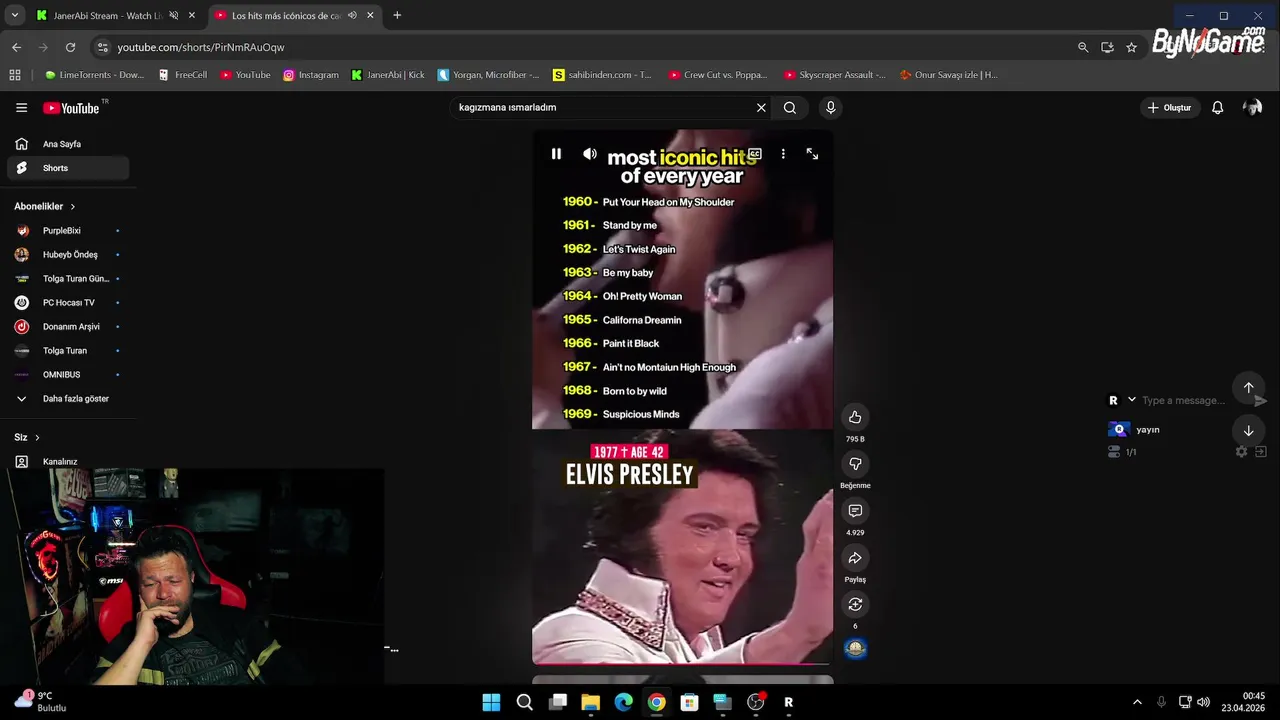Dislike the Short (Beğenme)
Screen dimensions: 1280x720
[x=855, y=464]
